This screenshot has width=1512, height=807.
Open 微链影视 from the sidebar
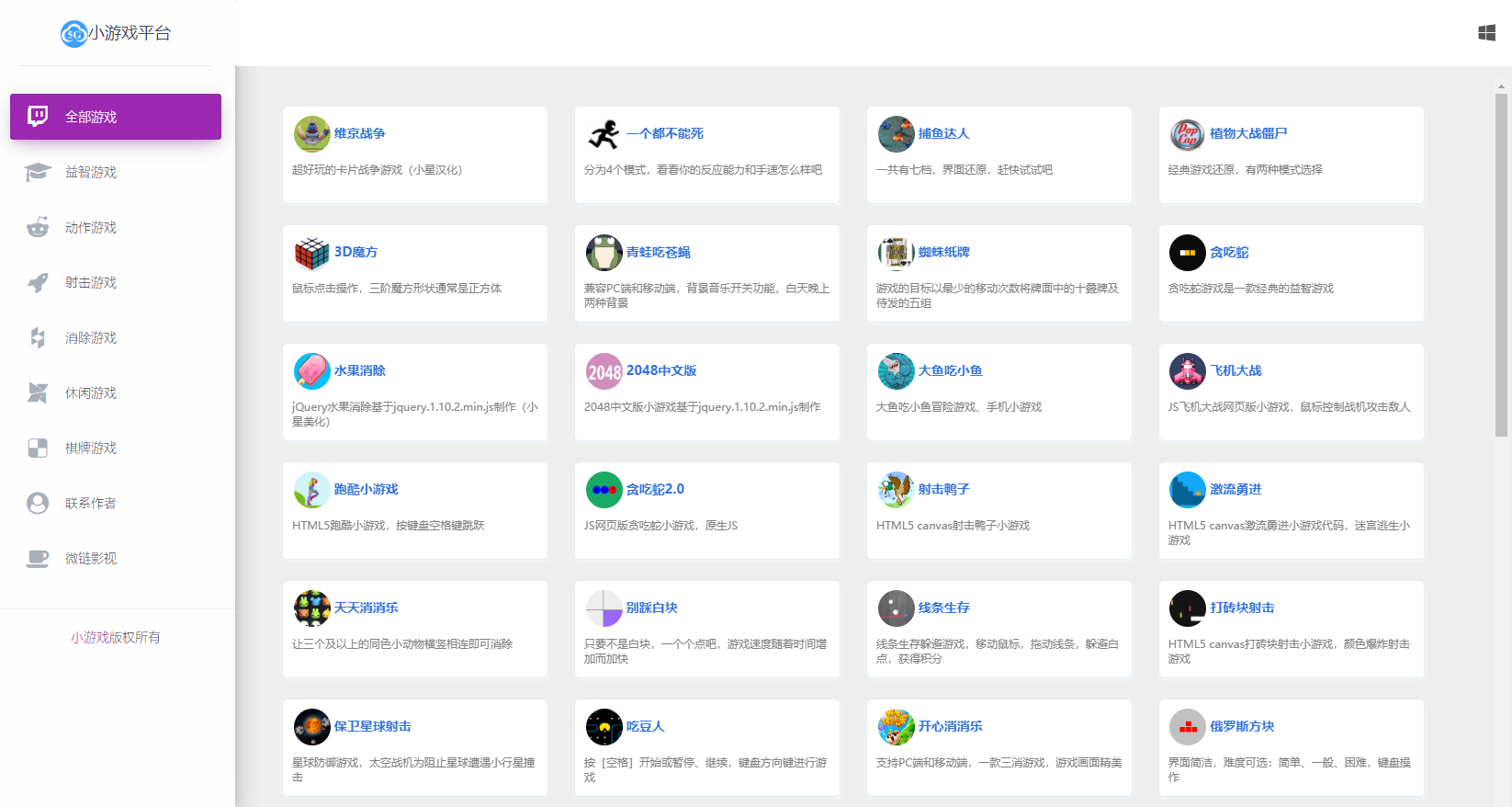tap(91, 558)
